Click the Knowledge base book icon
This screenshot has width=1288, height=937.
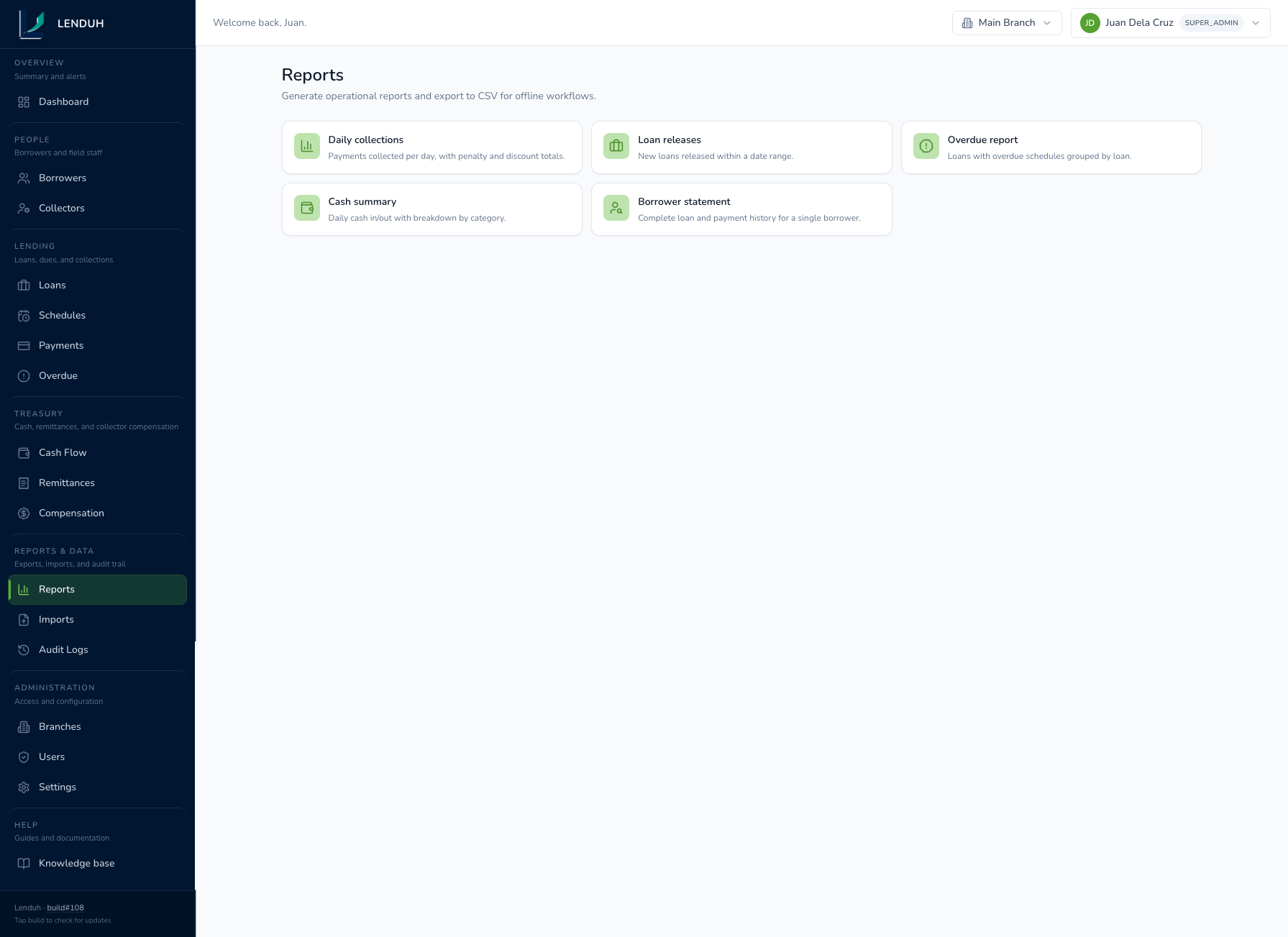click(x=24, y=864)
